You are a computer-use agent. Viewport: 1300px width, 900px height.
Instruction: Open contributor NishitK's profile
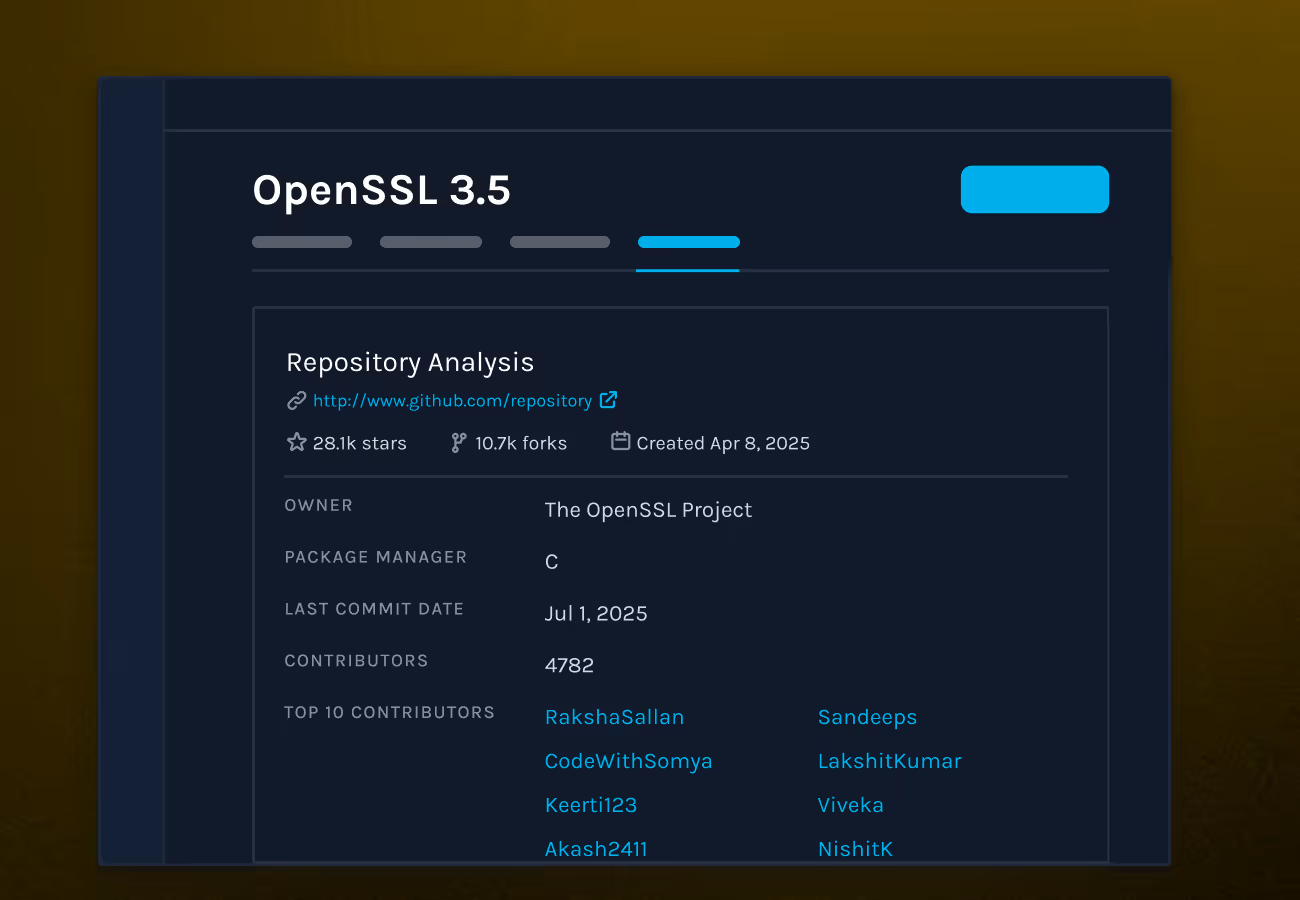click(x=855, y=849)
